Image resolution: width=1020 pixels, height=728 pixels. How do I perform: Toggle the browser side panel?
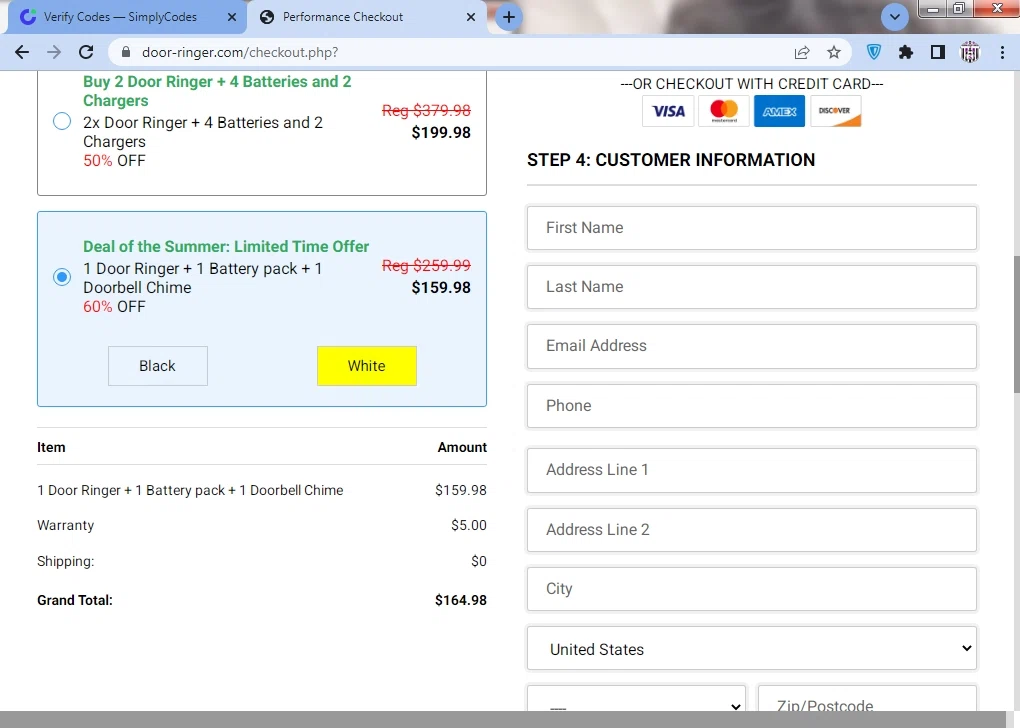937,53
